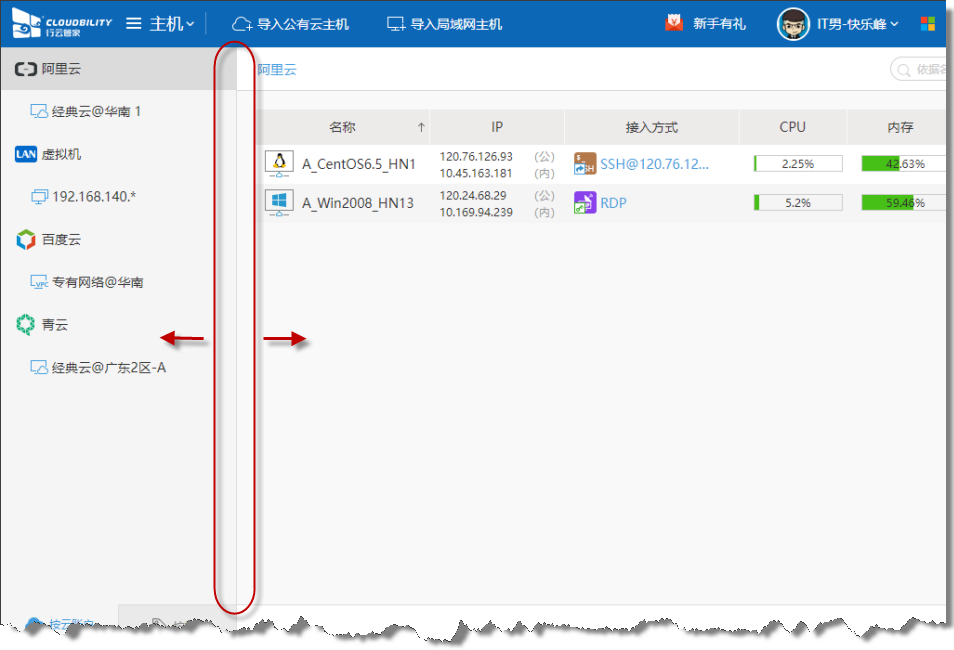
Task: Select 专有网络@华南 node
Action: click(x=97, y=282)
